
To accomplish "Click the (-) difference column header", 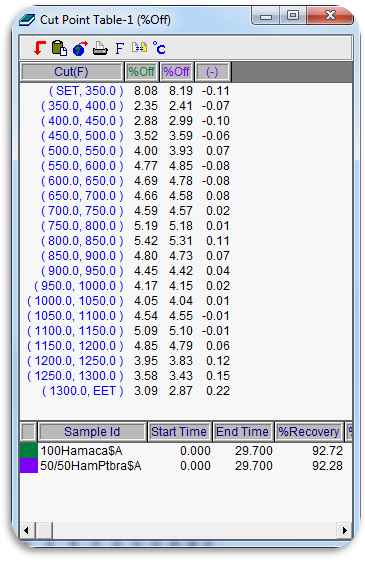I will coord(212,72).
